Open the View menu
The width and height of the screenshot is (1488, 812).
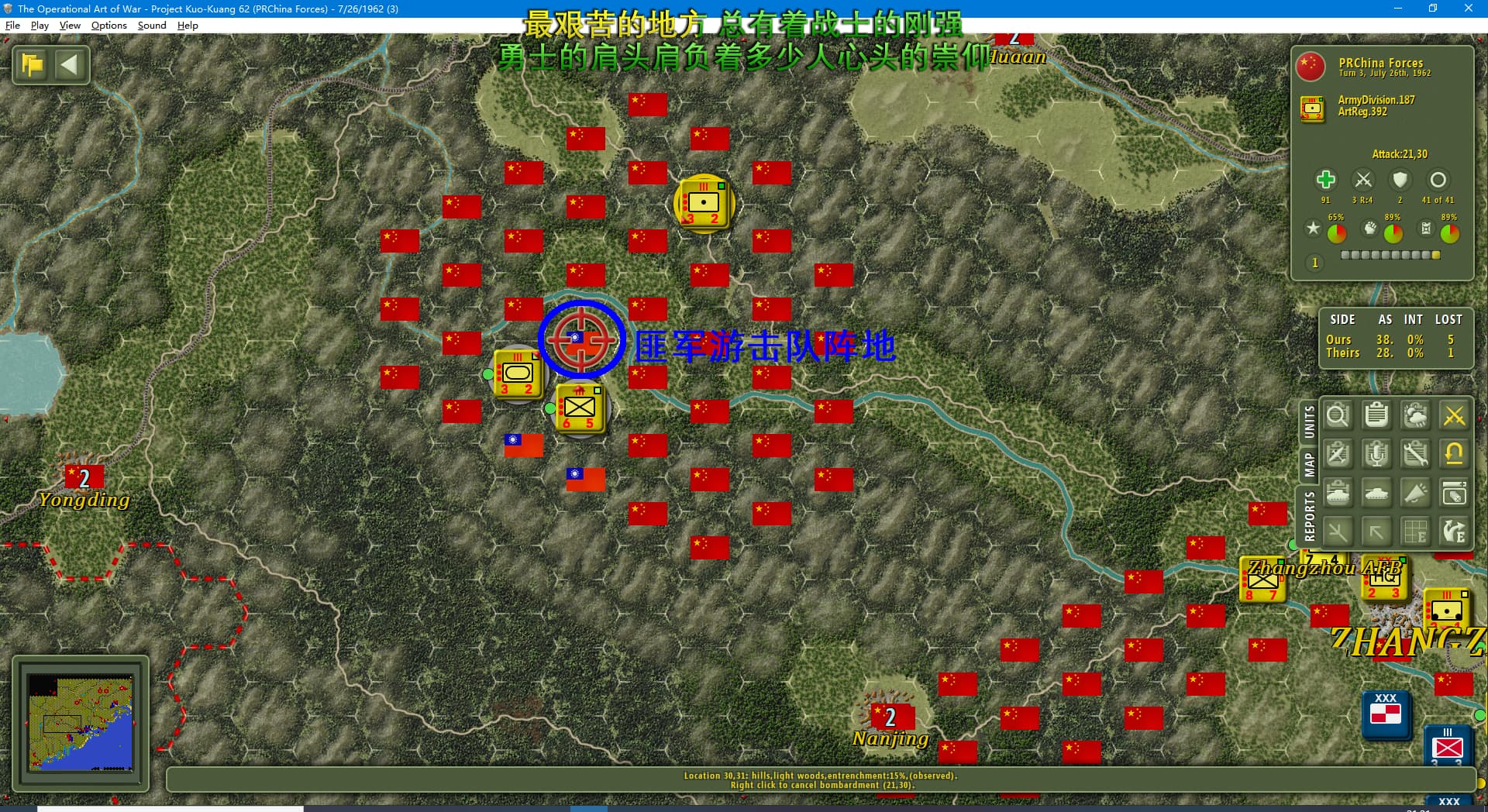pos(70,25)
